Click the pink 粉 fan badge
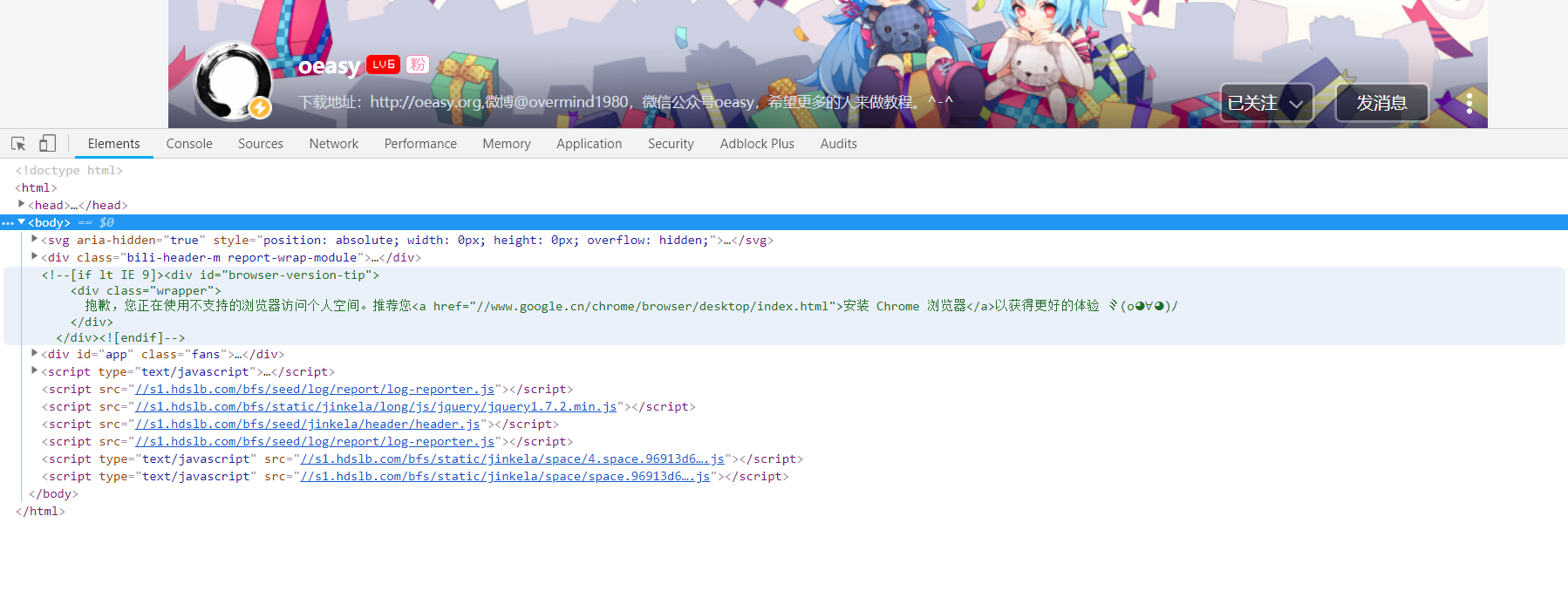 (418, 65)
